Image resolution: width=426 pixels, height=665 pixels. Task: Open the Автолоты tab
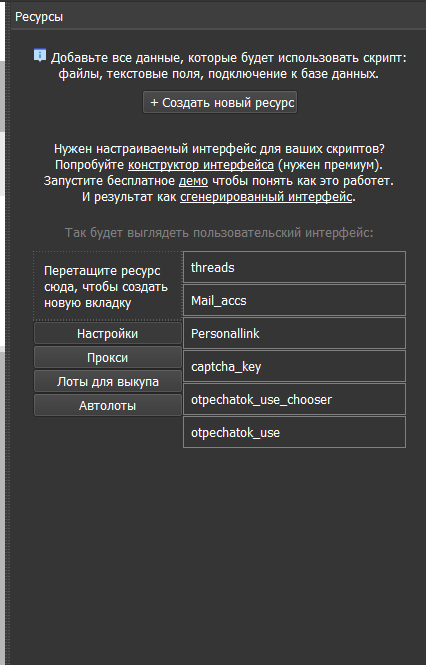tap(108, 405)
